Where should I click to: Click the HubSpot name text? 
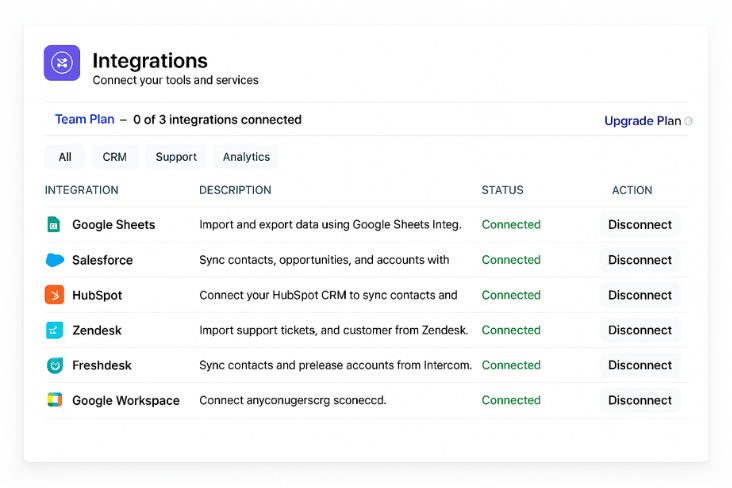coord(97,295)
